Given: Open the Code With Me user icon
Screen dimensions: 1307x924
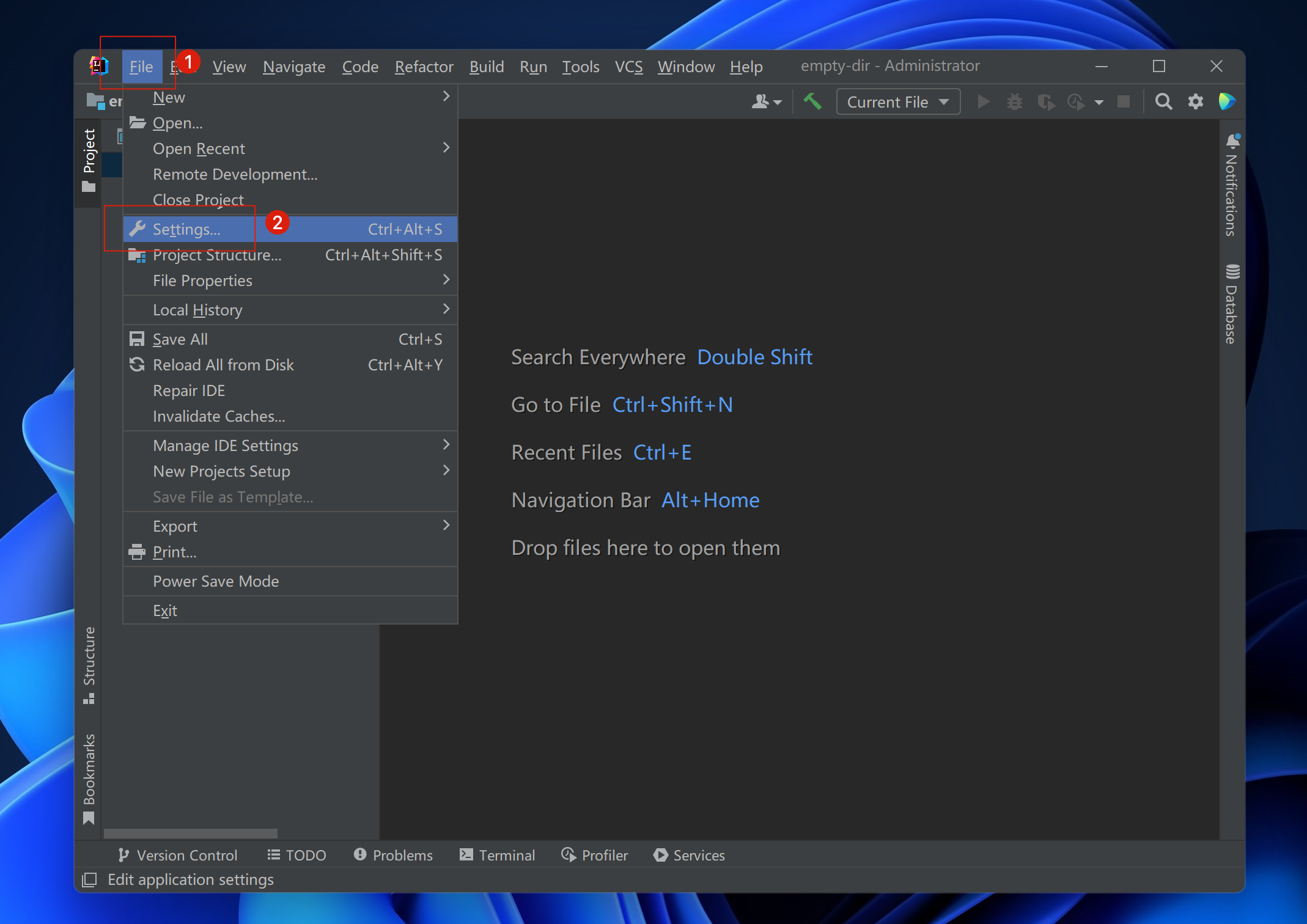Looking at the screenshot, I should click(x=766, y=101).
